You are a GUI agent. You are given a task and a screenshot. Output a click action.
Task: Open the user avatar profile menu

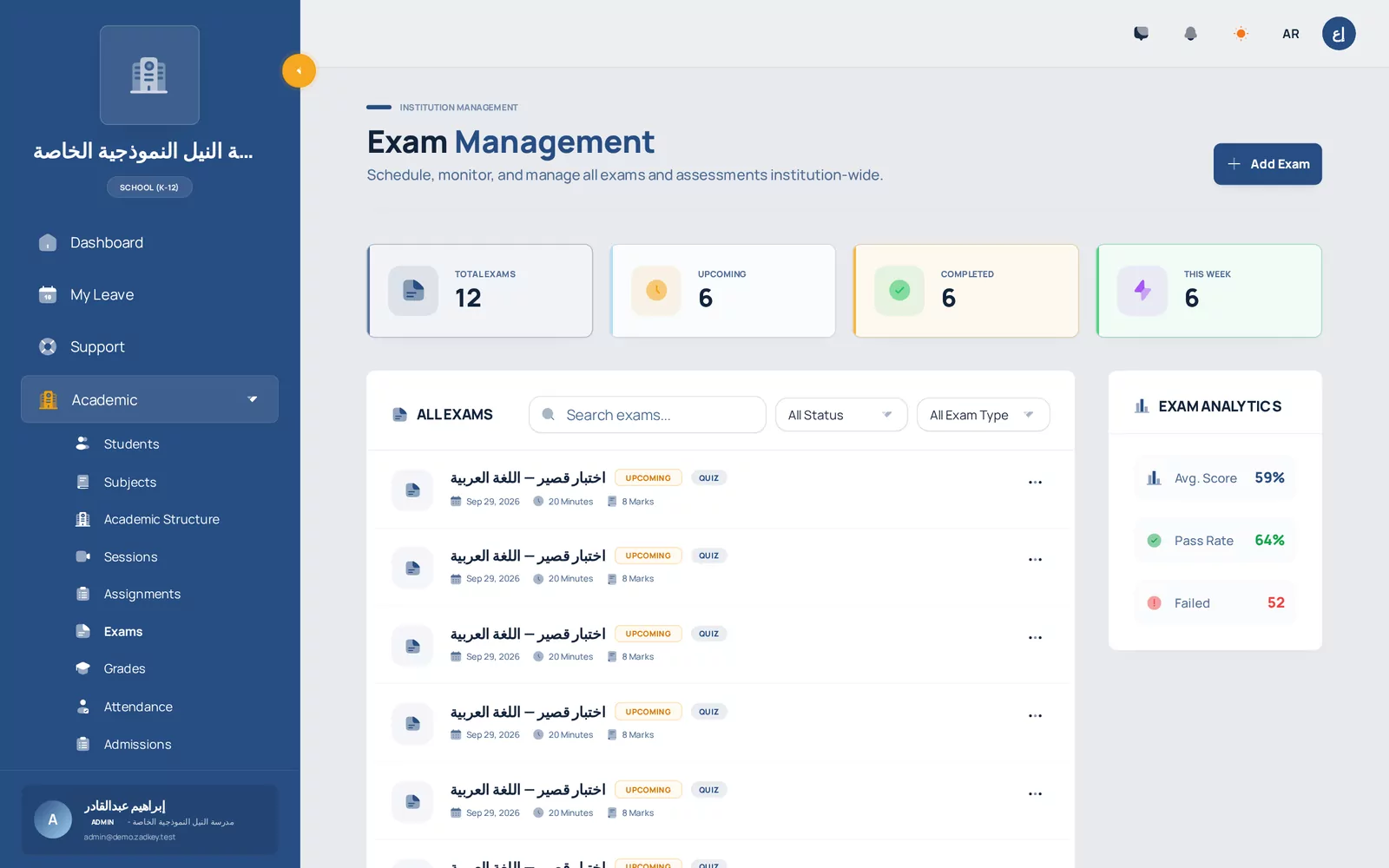[1339, 34]
